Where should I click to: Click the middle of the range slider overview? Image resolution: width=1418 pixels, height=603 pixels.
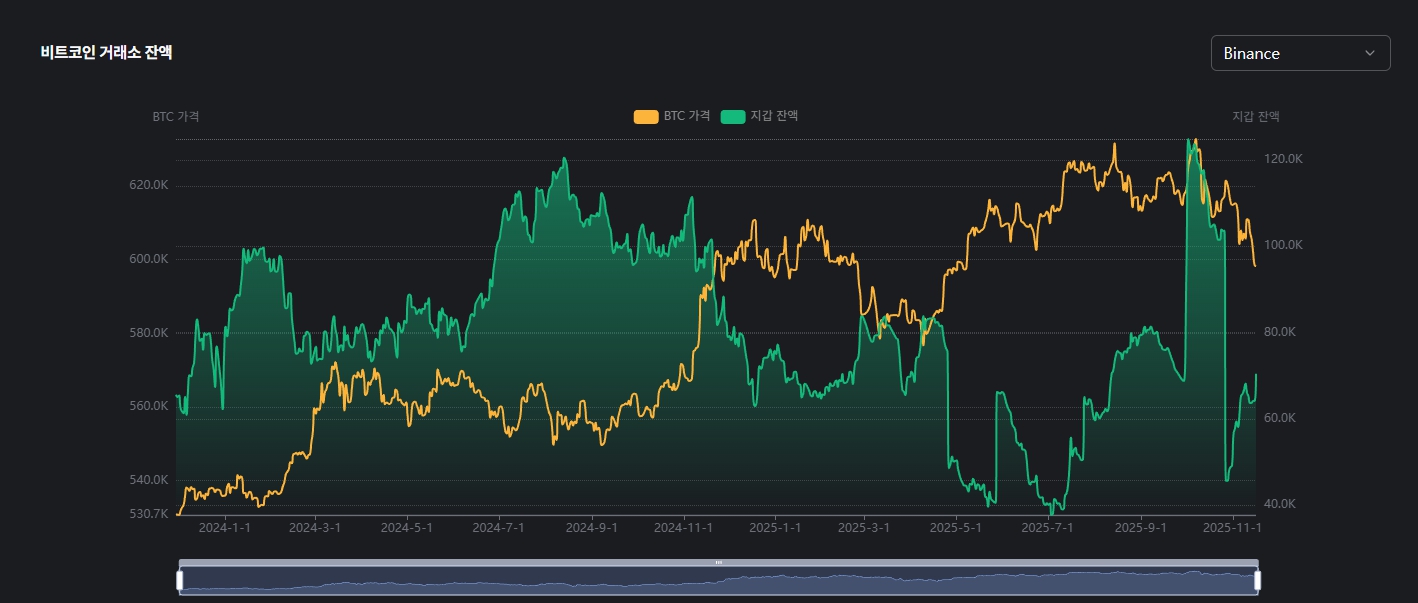click(x=718, y=582)
